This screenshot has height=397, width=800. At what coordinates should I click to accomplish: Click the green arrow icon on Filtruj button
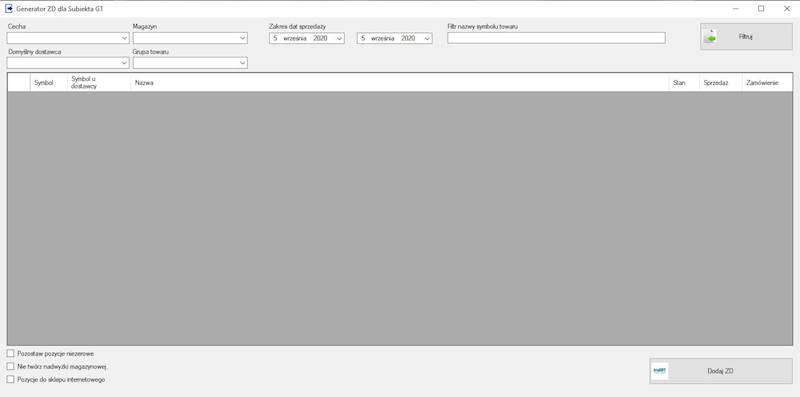pyautogui.click(x=710, y=37)
